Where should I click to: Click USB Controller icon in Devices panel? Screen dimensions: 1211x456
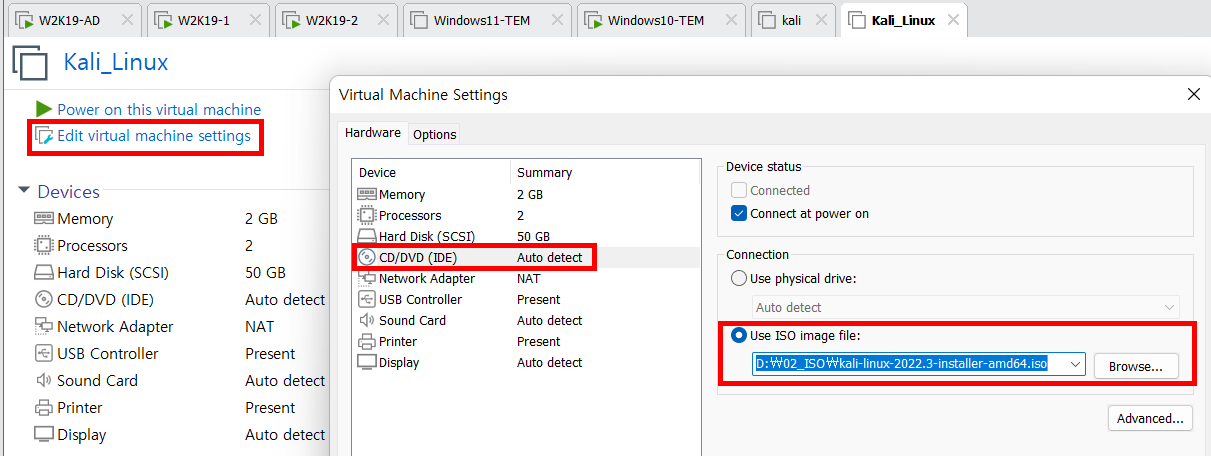pos(43,353)
